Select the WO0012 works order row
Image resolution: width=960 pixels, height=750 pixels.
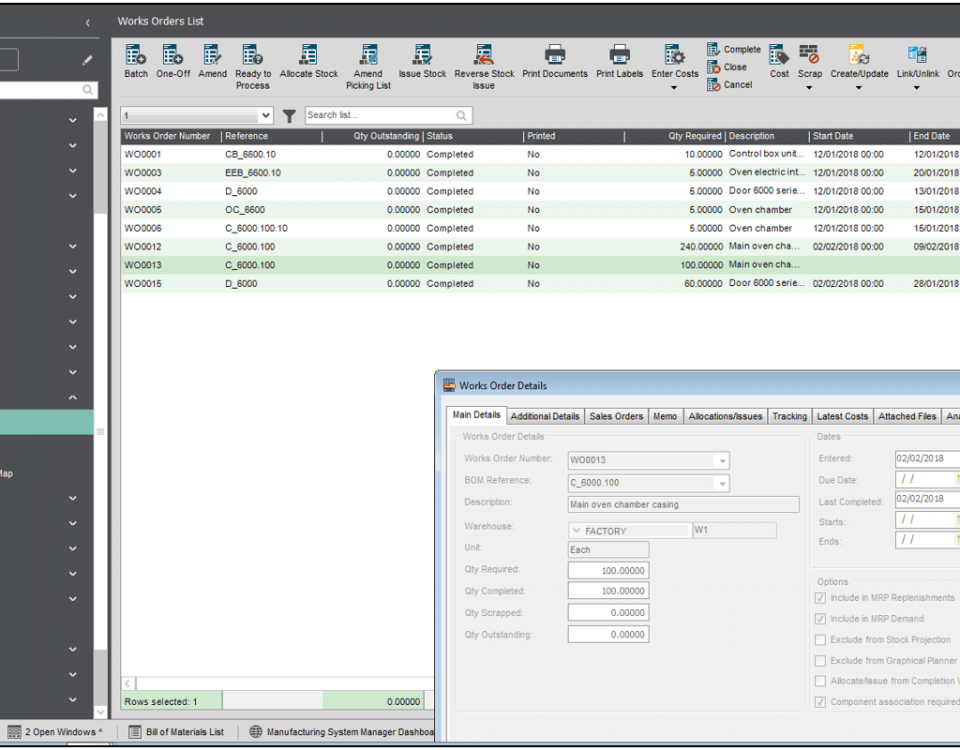coord(540,247)
